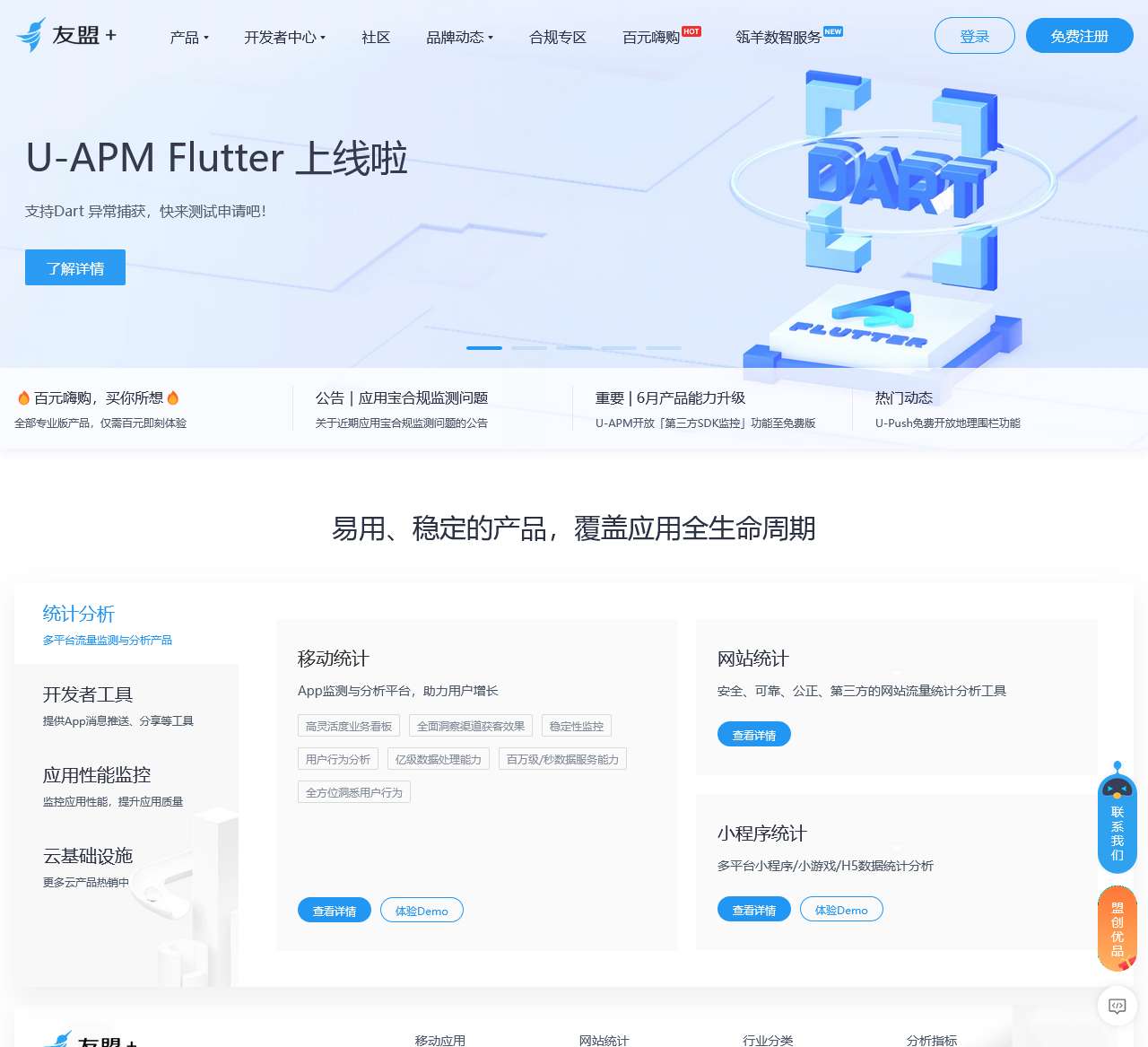Click the 用户行为分析 tag
1148x1047 pixels.
(338, 759)
